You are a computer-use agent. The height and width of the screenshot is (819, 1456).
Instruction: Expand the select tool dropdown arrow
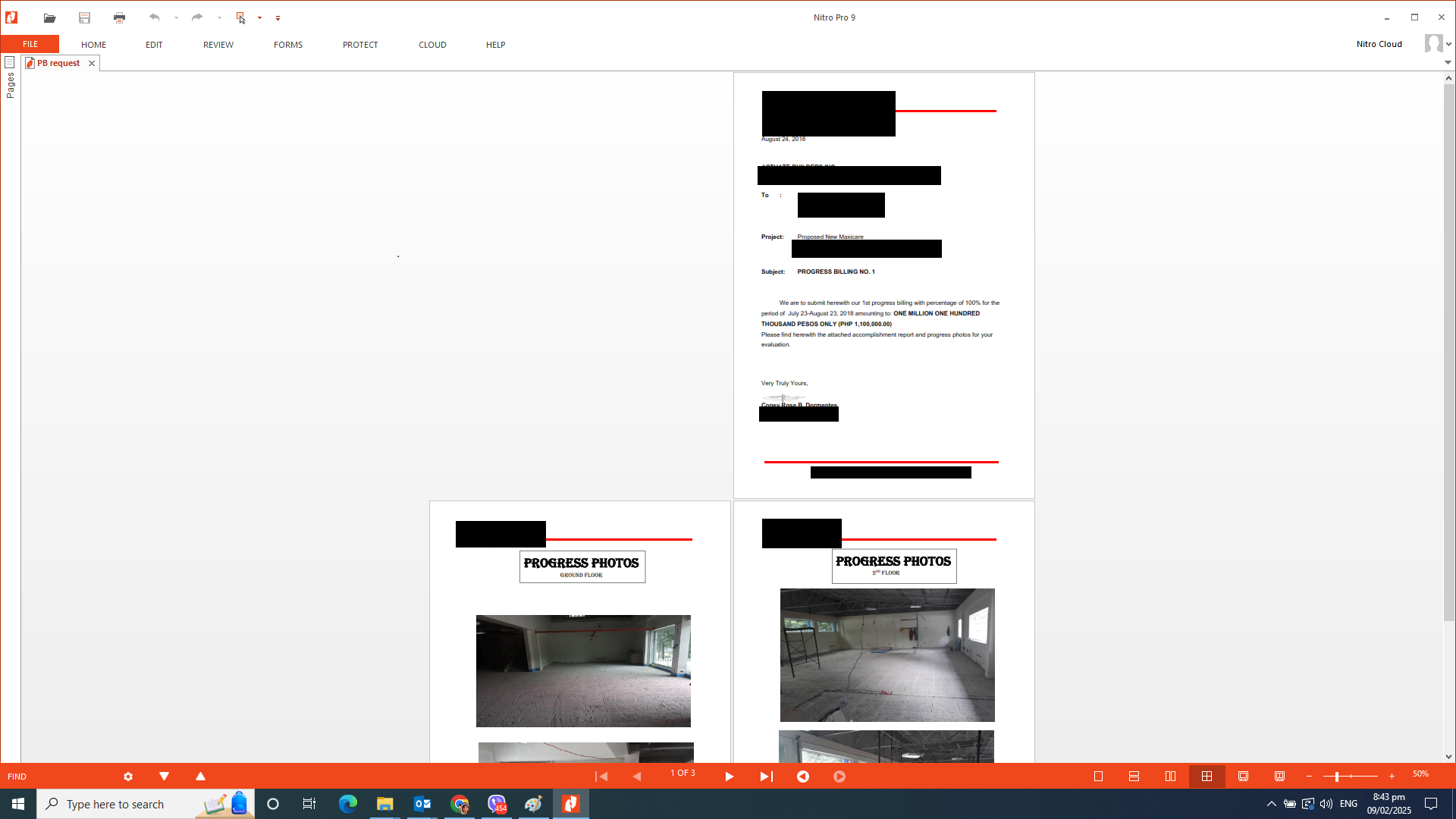[259, 17]
